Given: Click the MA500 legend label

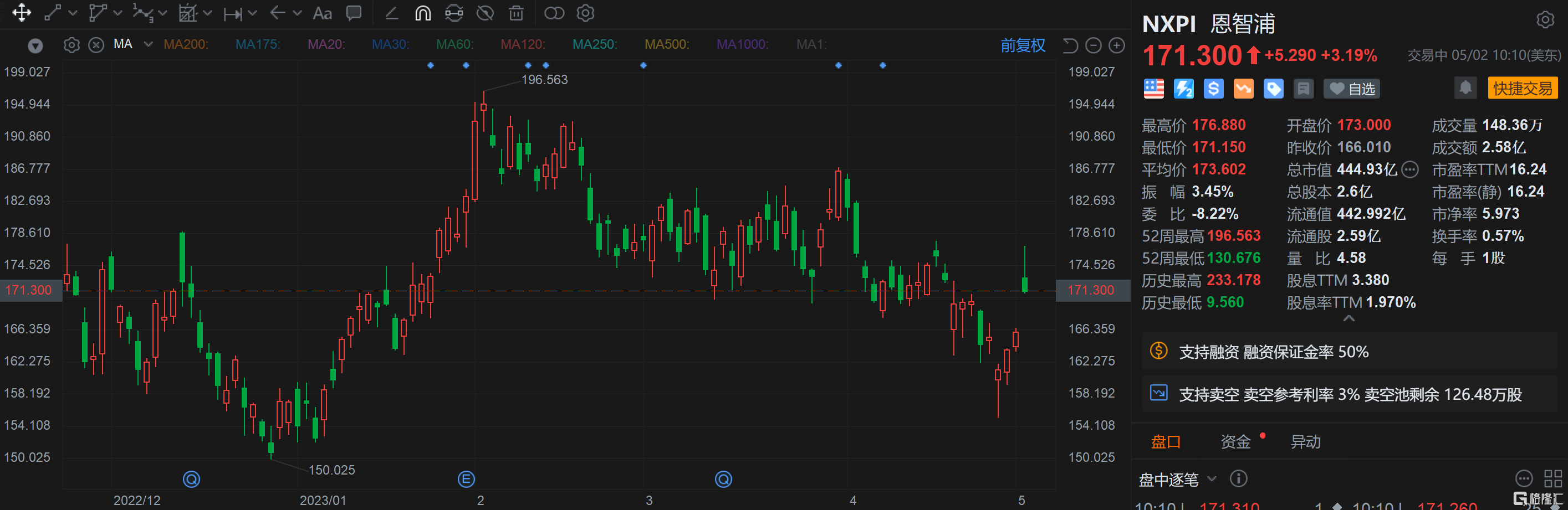Looking at the screenshot, I should click(x=667, y=44).
